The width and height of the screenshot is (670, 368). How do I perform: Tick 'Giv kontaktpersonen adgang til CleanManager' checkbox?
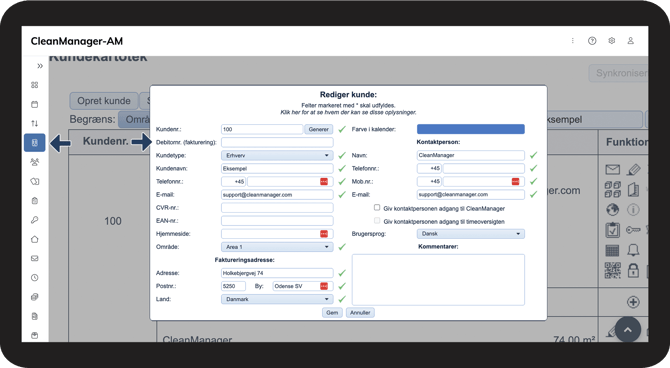click(377, 208)
